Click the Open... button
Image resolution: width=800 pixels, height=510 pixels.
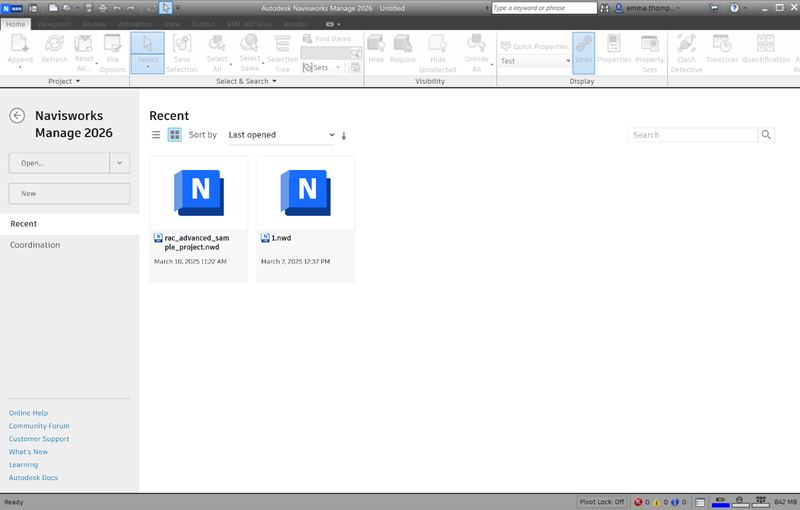tap(59, 163)
